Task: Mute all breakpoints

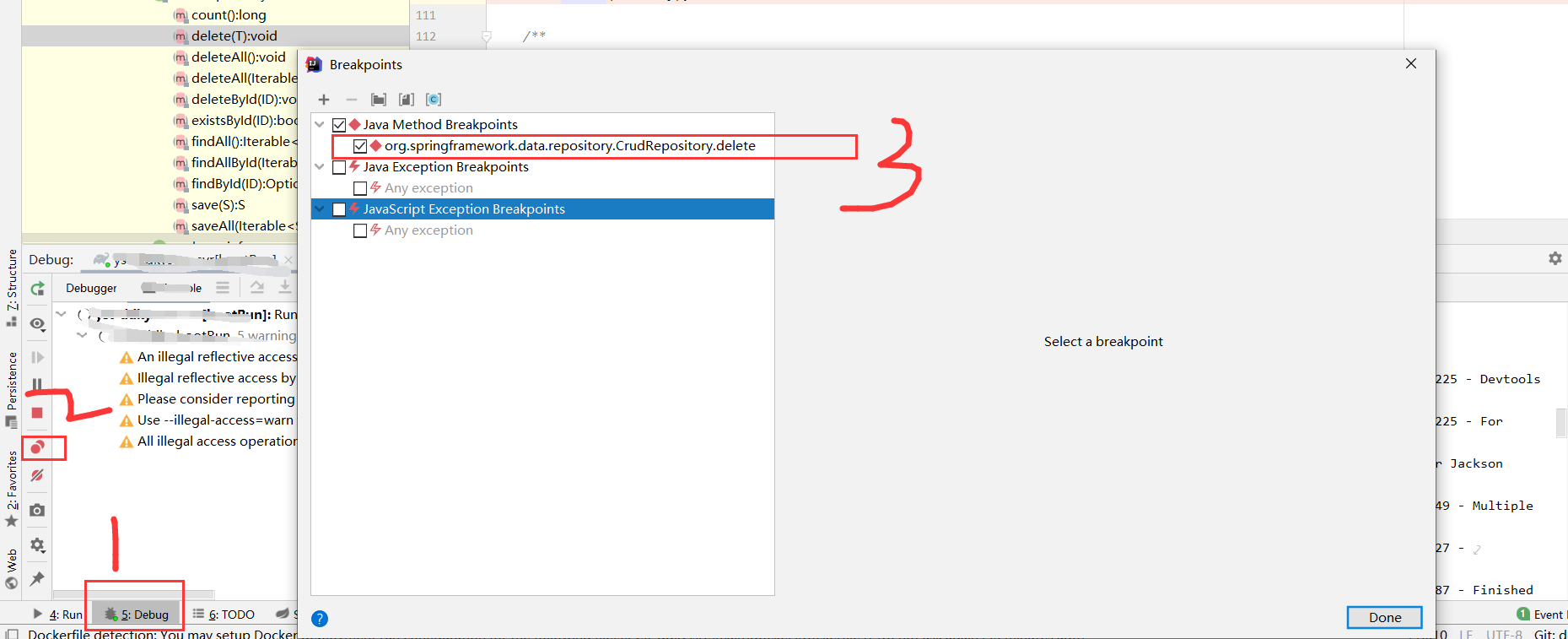Action: click(x=37, y=476)
